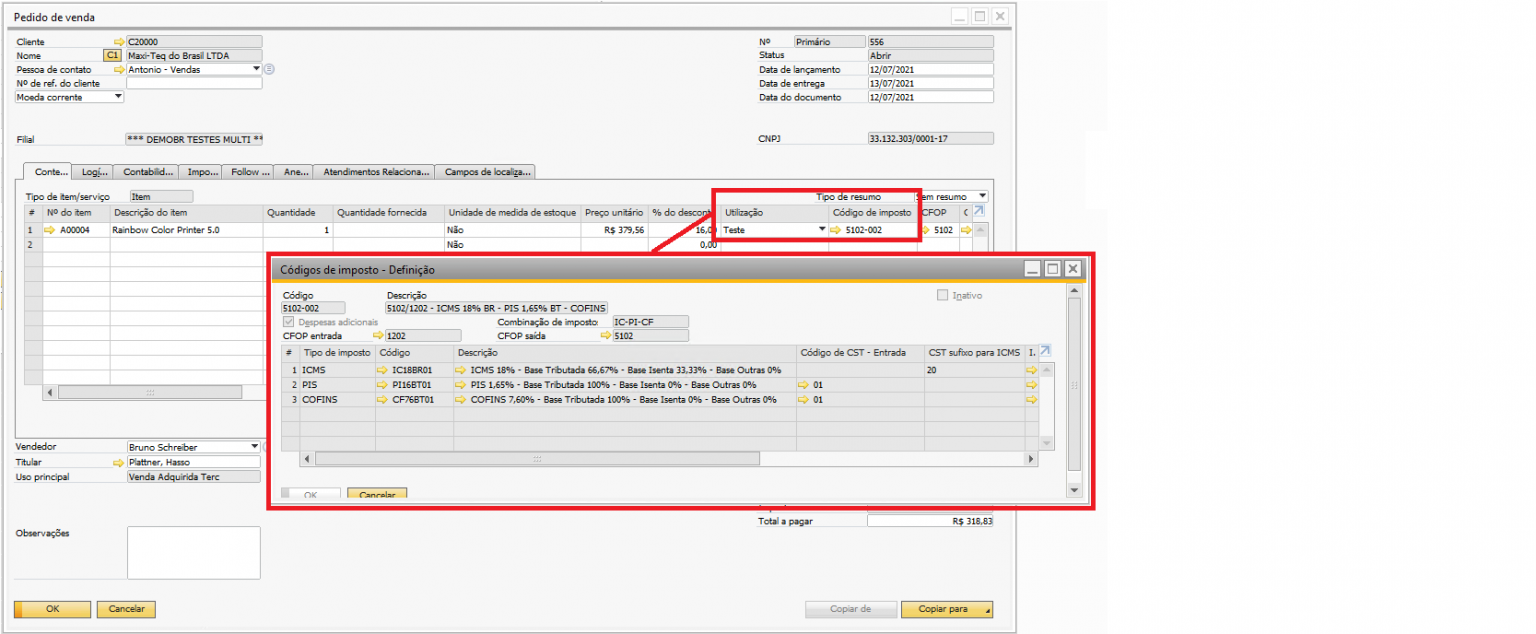The width and height of the screenshot is (1536, 634).
Task: Click link arrow beside code IC18BR01
Action: pos(383,370)
